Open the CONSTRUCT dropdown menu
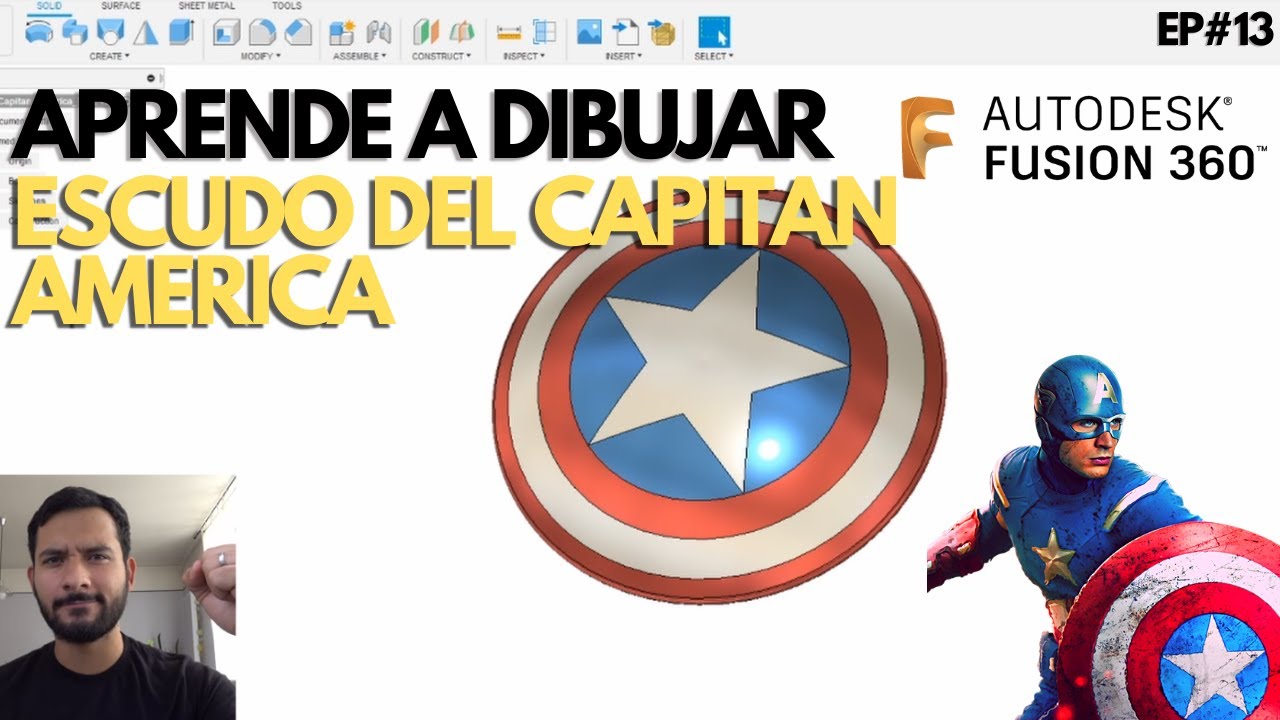 (442, 56)
